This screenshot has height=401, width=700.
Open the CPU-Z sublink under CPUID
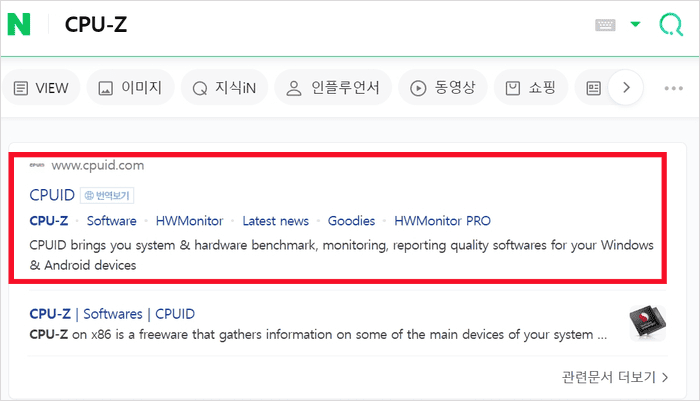(49, 221)
